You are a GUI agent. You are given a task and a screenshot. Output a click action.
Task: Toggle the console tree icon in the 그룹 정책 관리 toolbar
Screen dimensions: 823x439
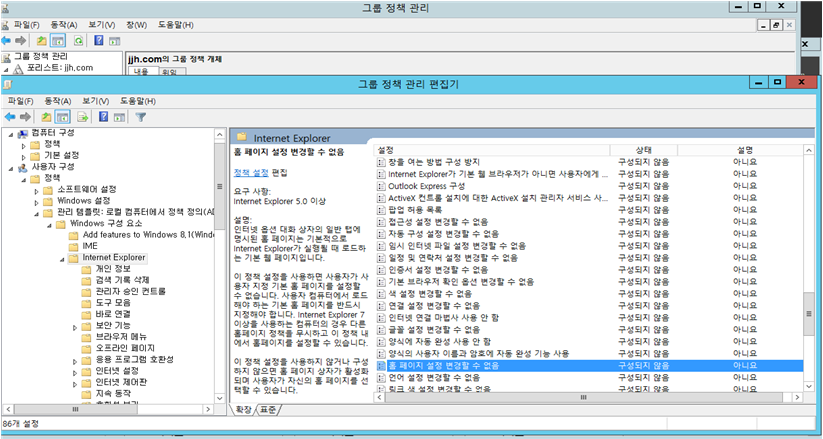(x=58, y=40)
